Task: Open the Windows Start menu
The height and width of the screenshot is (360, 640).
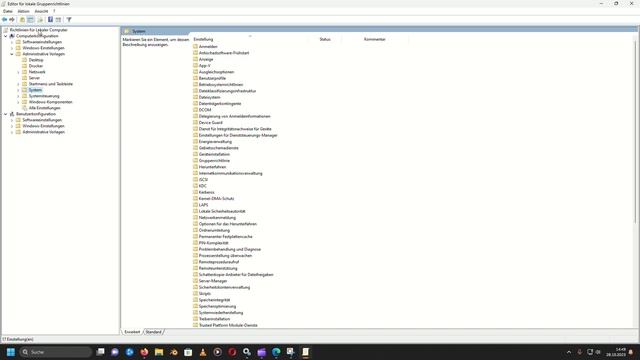Action: [x=11, y=352]
